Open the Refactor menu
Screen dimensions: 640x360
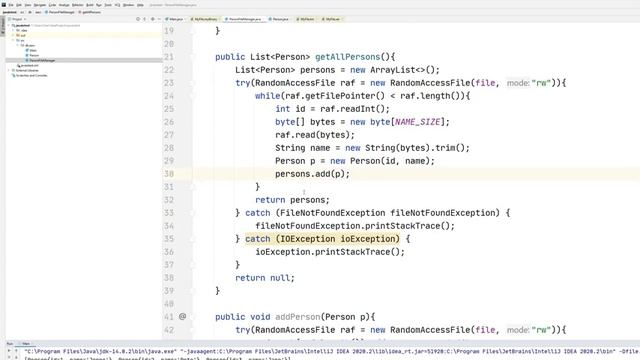point(78,5)
